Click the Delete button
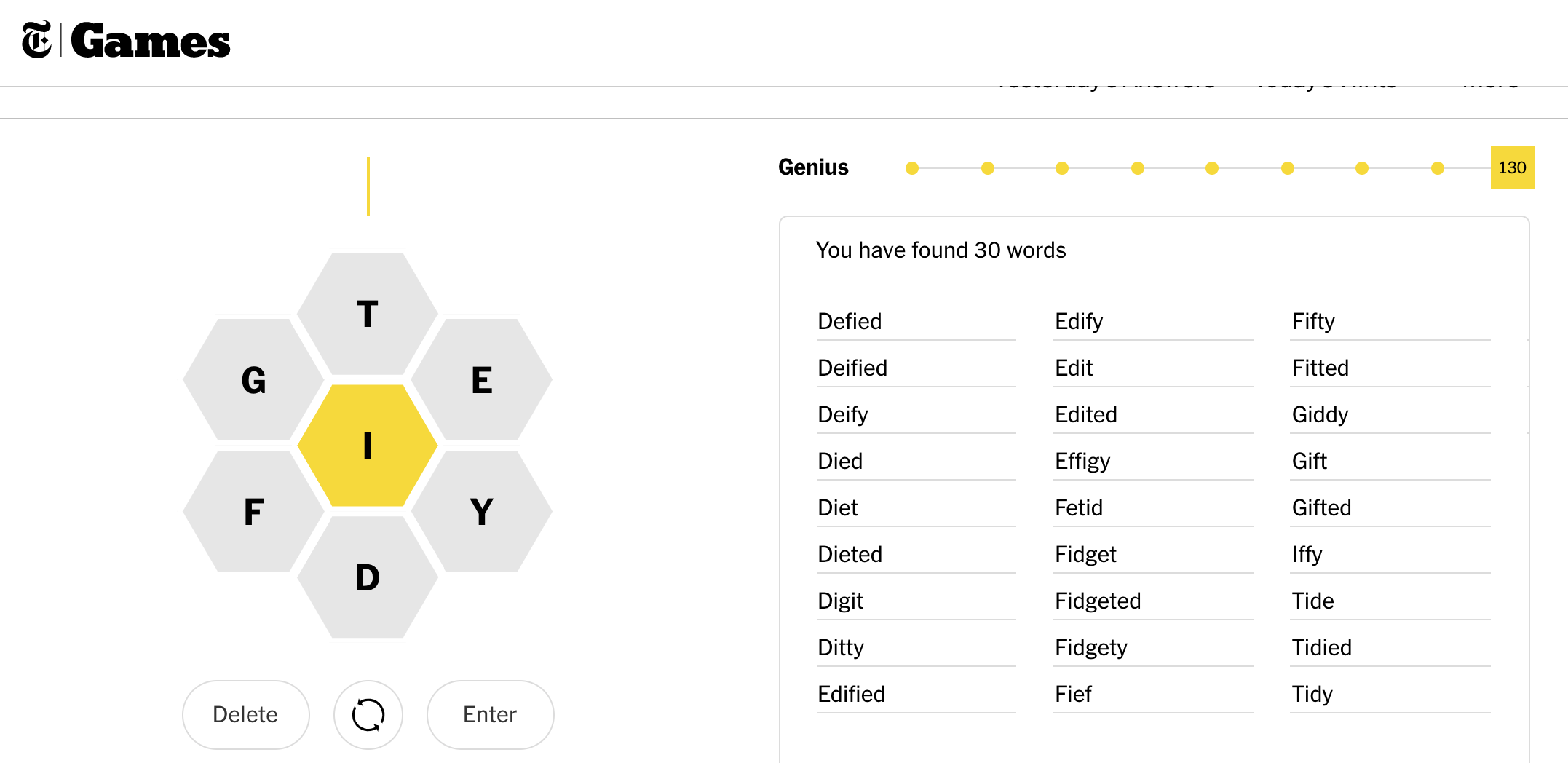1568x763 pixels. (245, 714)
